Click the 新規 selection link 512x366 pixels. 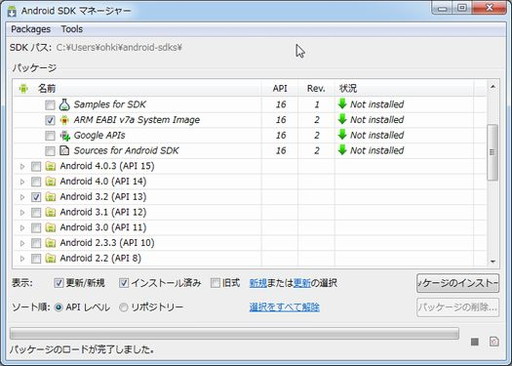258,283
